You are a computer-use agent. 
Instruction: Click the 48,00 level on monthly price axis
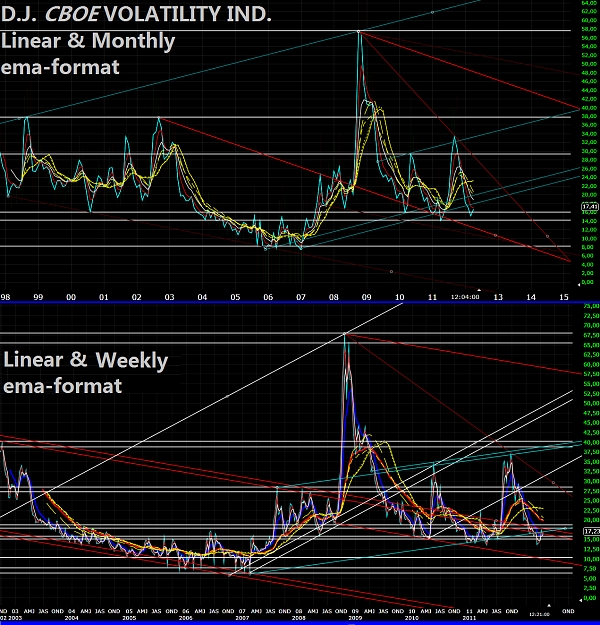[x=589, y=73]
